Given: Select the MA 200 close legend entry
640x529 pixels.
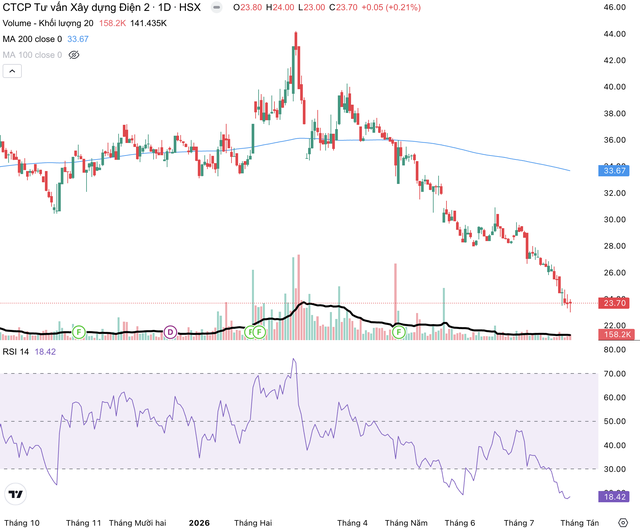Looking at the screenshot, I should pos(32,39).
